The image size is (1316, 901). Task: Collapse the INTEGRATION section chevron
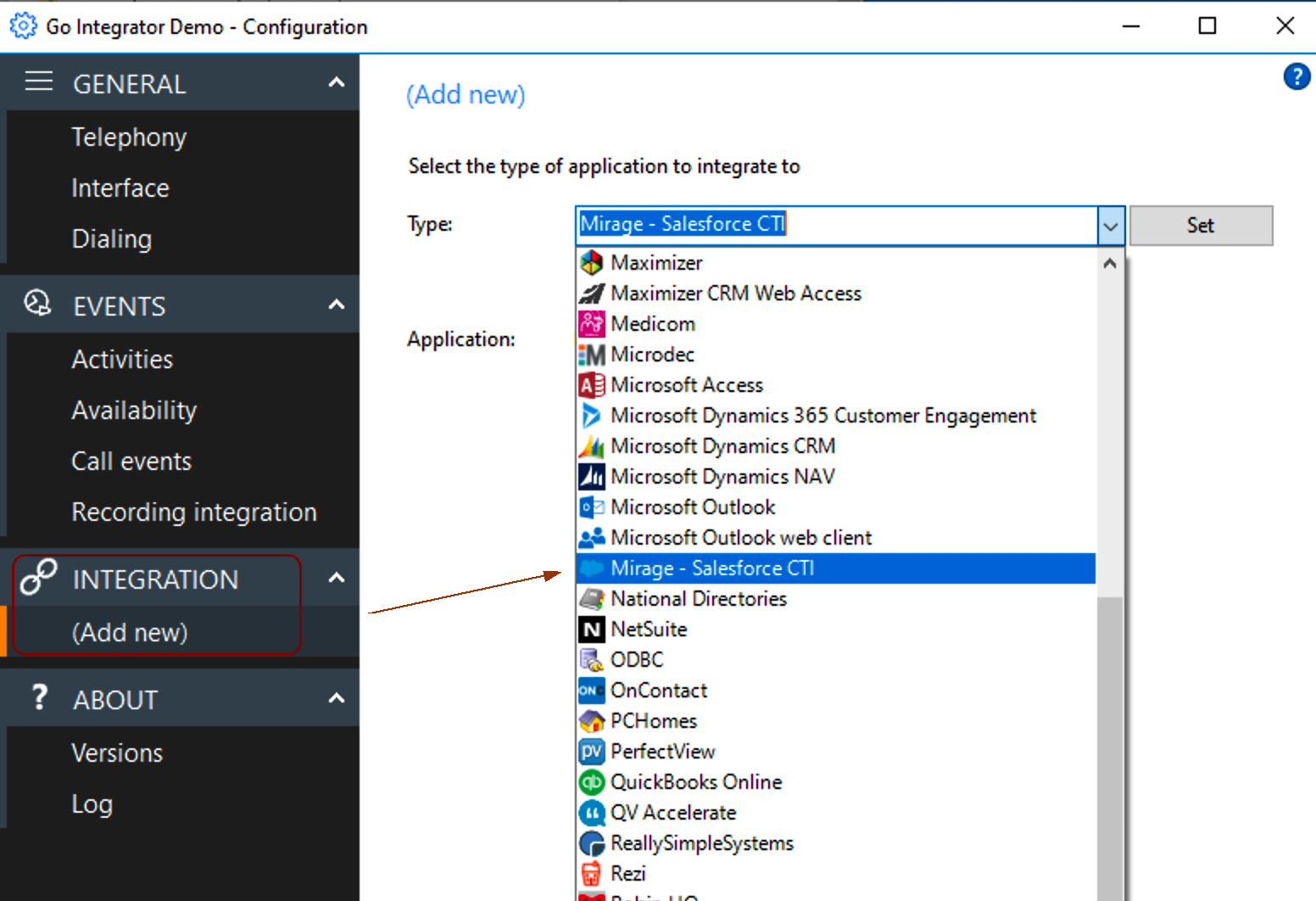tap(337, 578)
